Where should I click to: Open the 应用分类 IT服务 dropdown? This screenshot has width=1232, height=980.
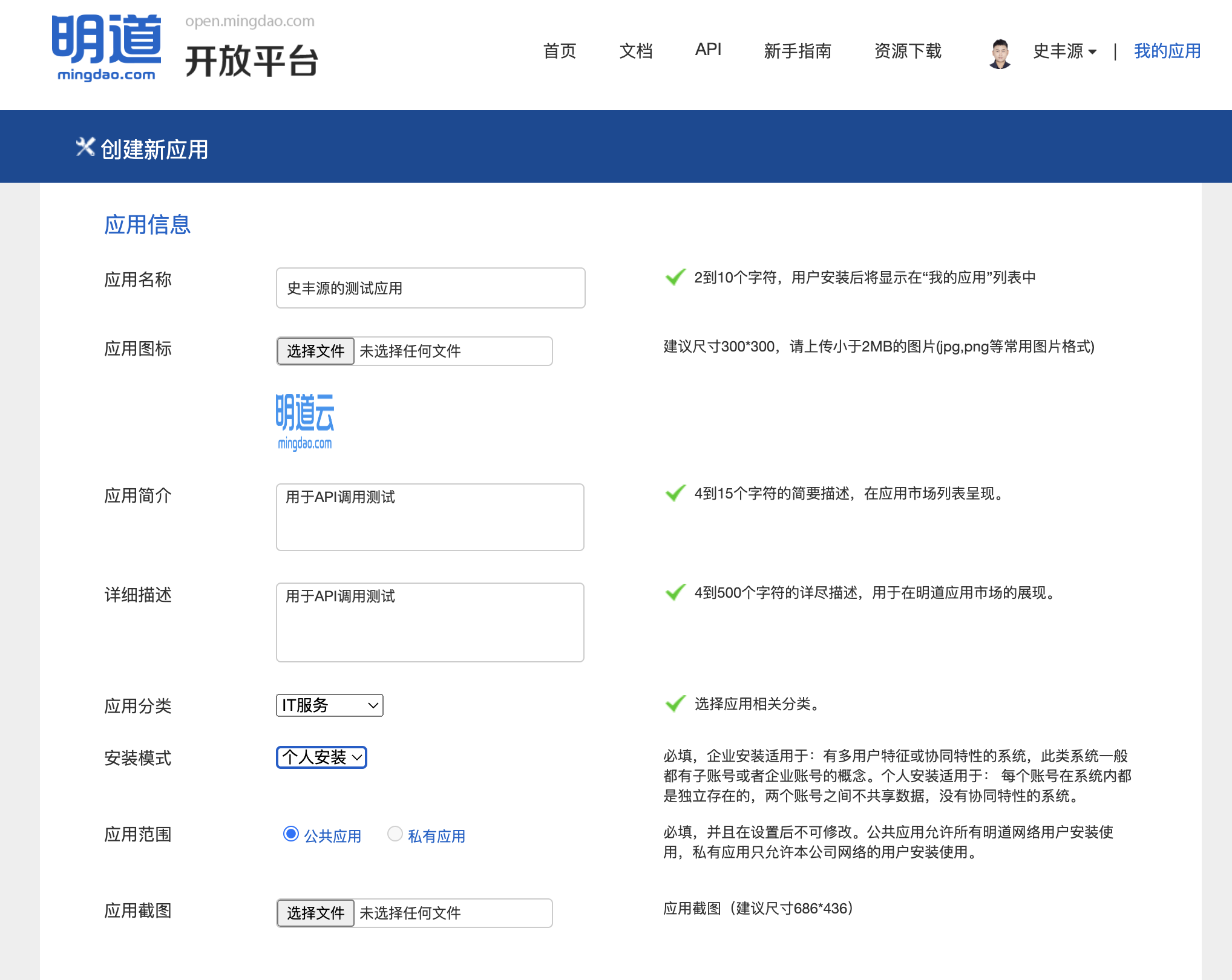329,705
